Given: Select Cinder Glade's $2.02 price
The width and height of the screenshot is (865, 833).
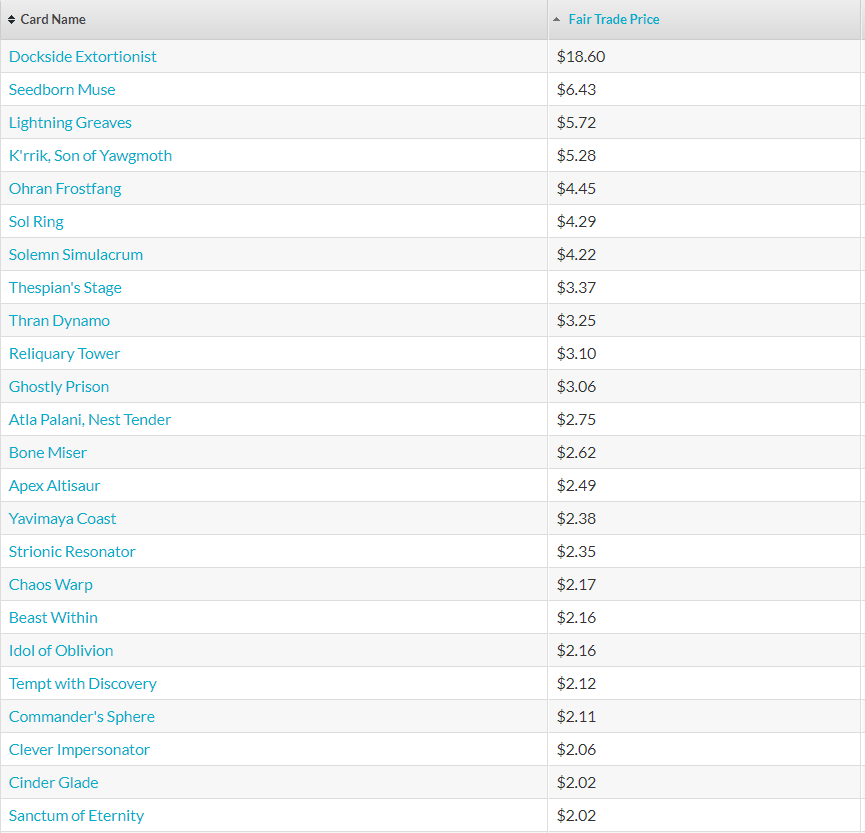Looking at the screenshot, I should (704, 783).
